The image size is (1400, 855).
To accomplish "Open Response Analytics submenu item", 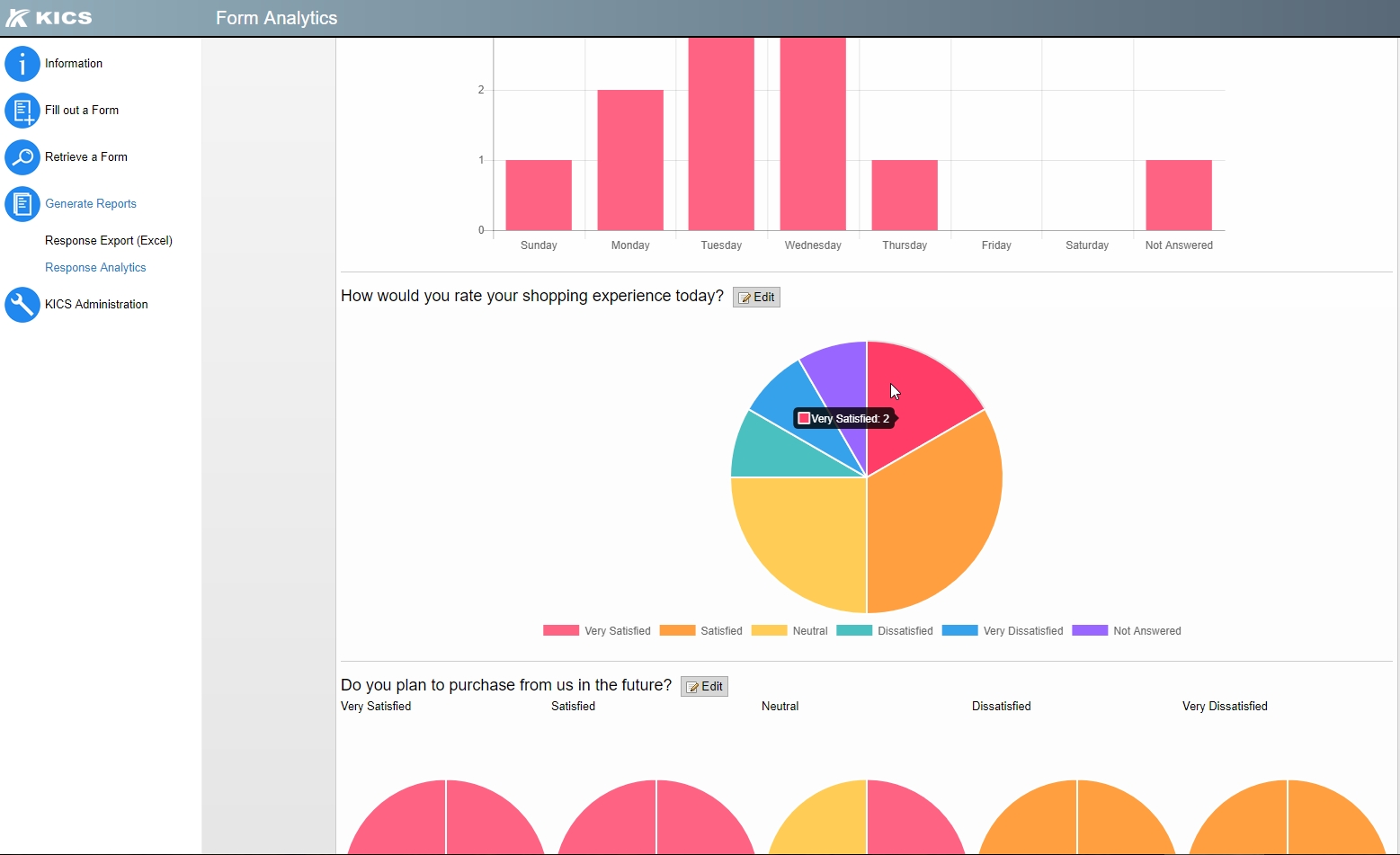I will [95, 268].
